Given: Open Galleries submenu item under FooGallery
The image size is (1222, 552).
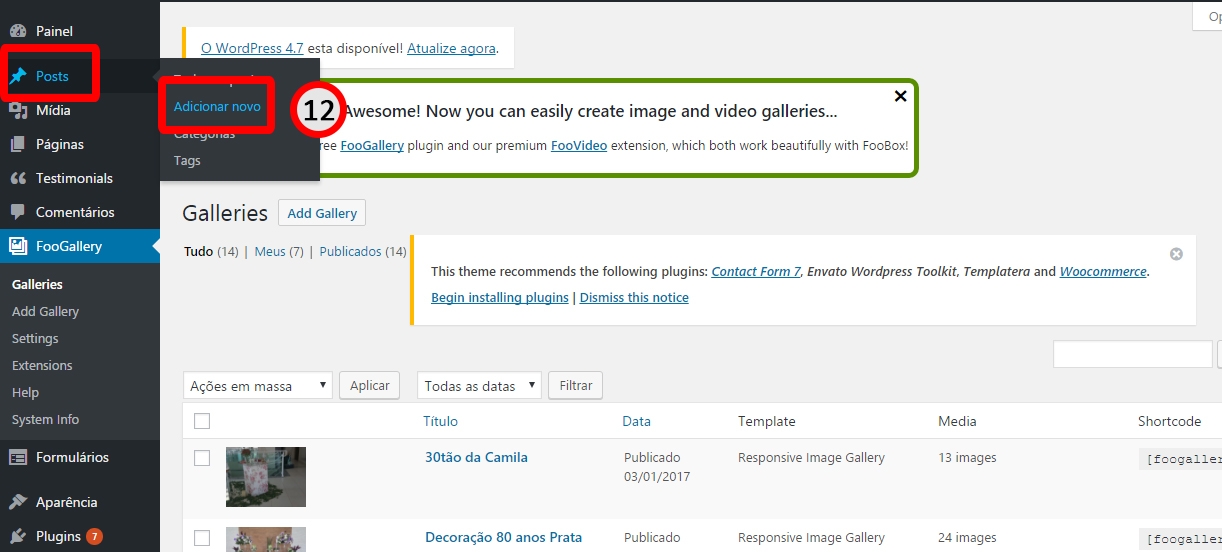Looking at the screenshot, I should (37, 284).
